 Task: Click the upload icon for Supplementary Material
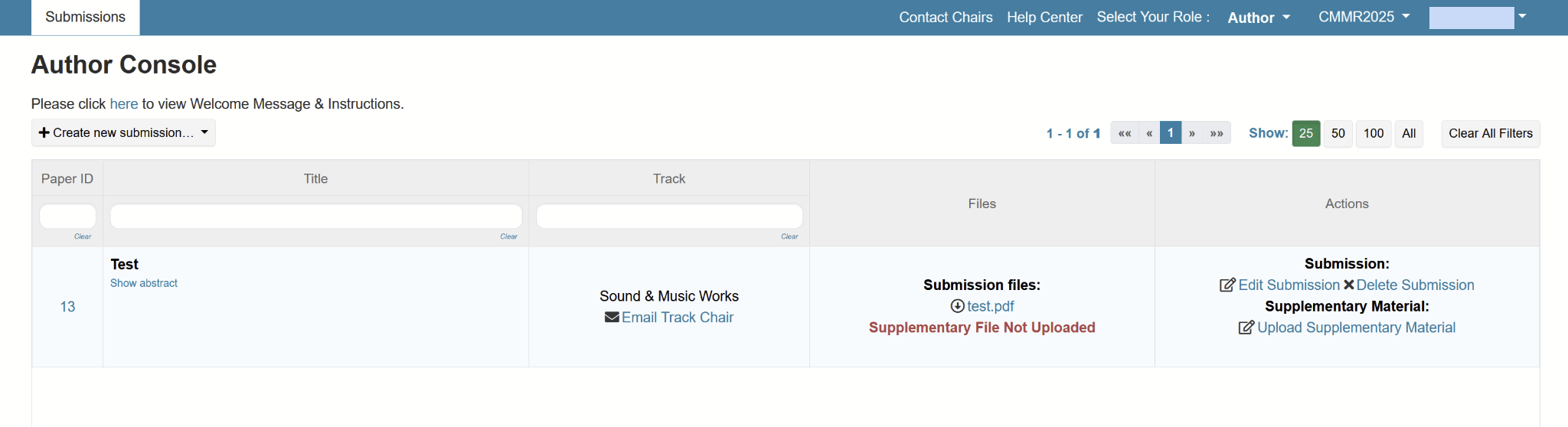(1246, 328)
